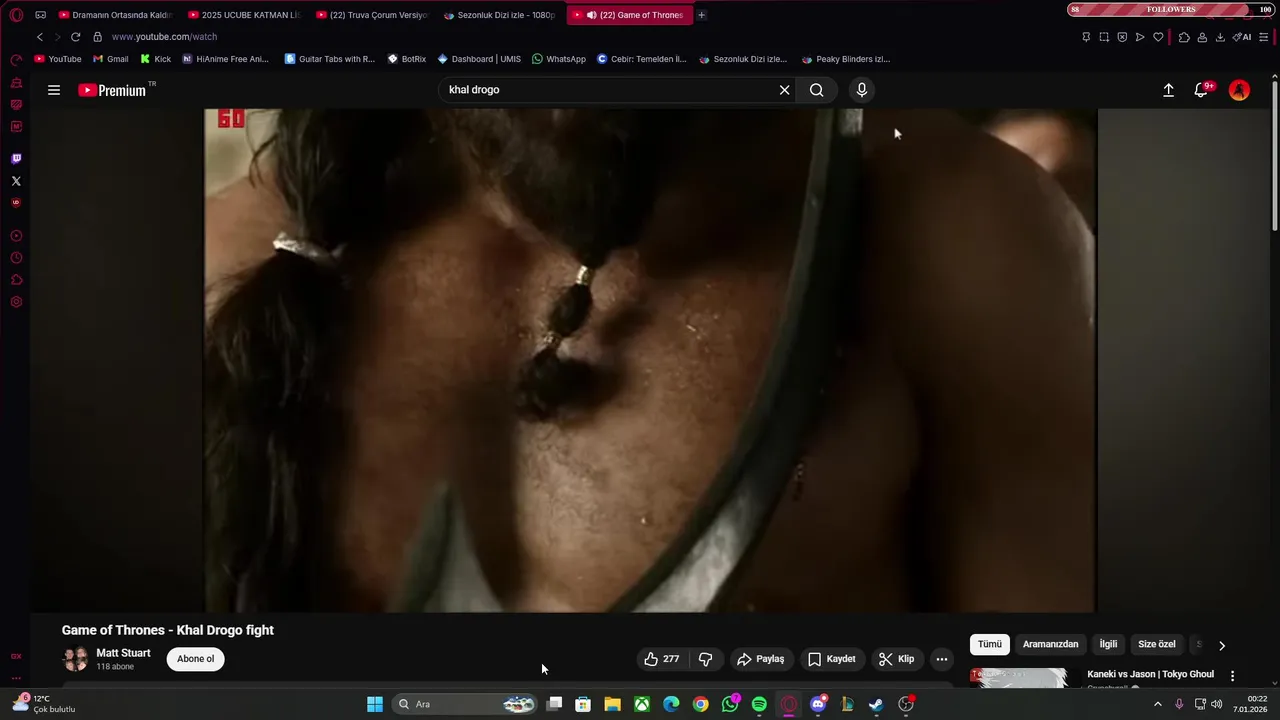
Task: Open Opera tab islands workspace icon
Action: [40, 15]
